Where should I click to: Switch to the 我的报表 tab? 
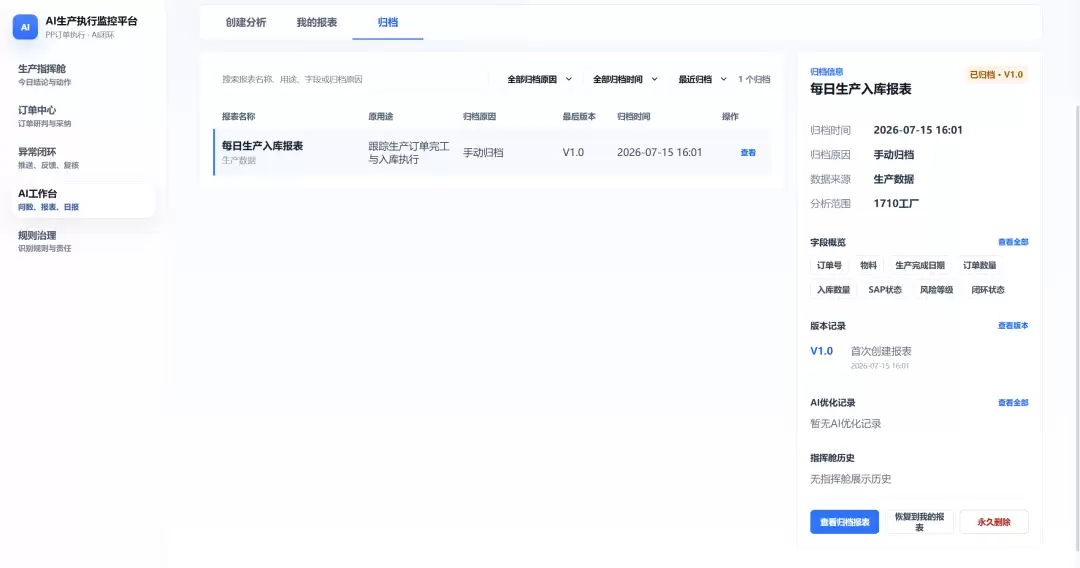(x=317, y=22)
